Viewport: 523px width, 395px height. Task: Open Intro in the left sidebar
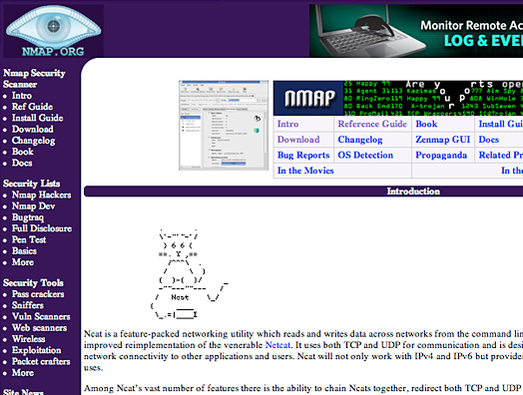click(22, 95)
